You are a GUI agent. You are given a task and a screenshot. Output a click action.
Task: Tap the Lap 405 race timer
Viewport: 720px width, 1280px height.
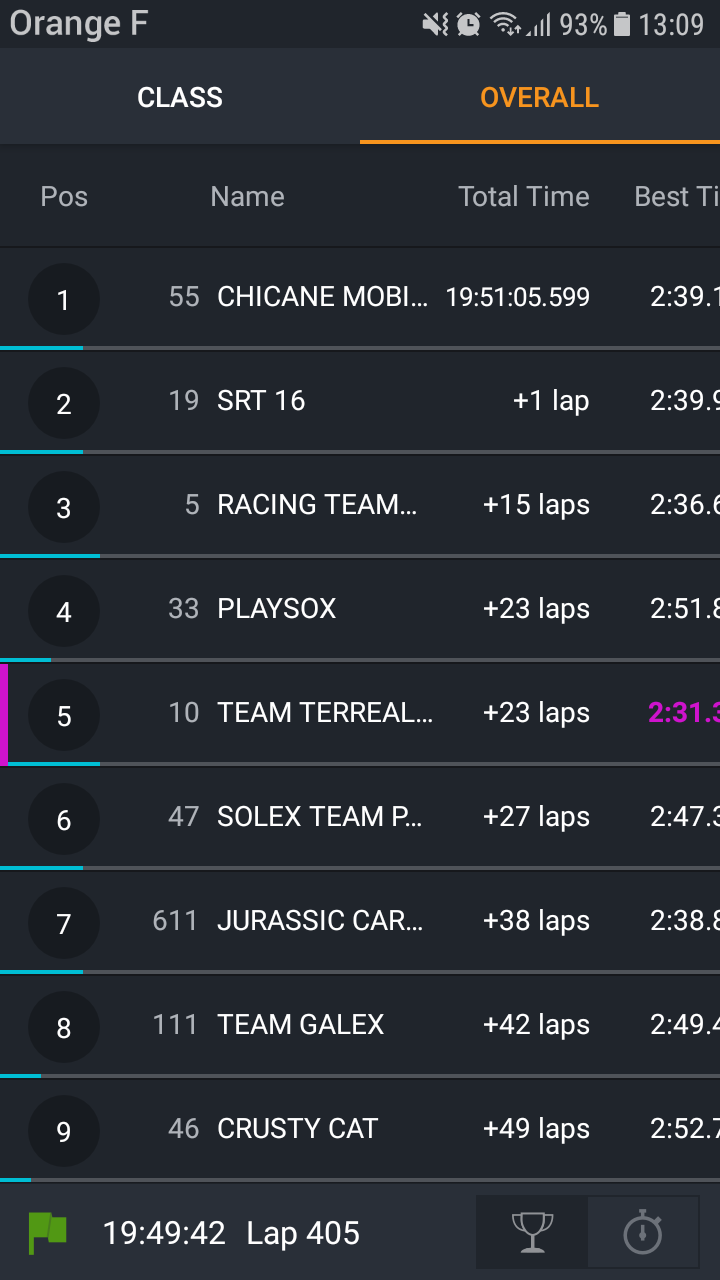pyautogui.click(x=231, y=1233)
